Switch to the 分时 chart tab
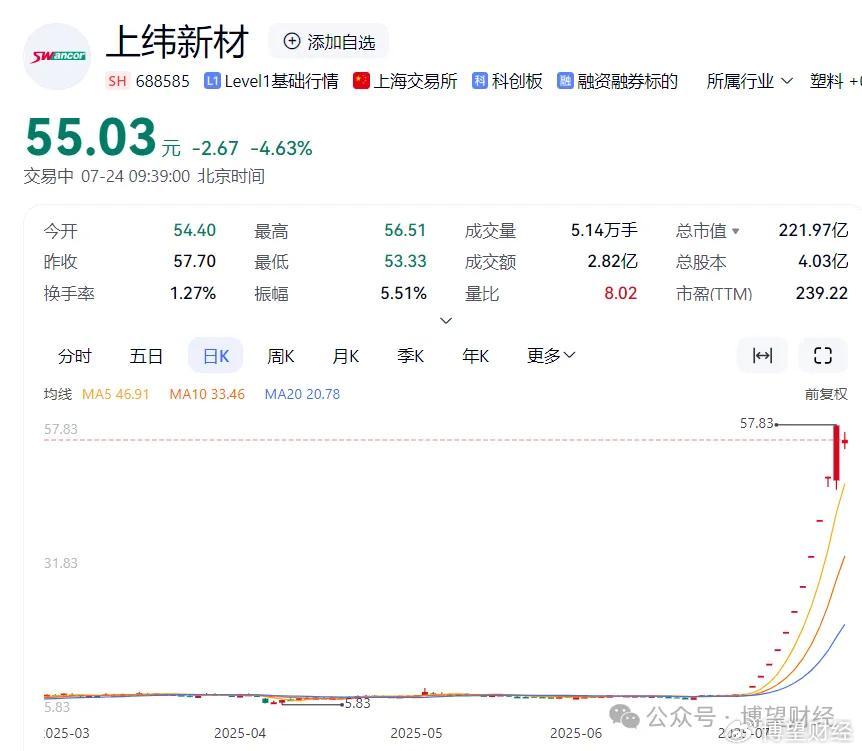 [75, 356]
